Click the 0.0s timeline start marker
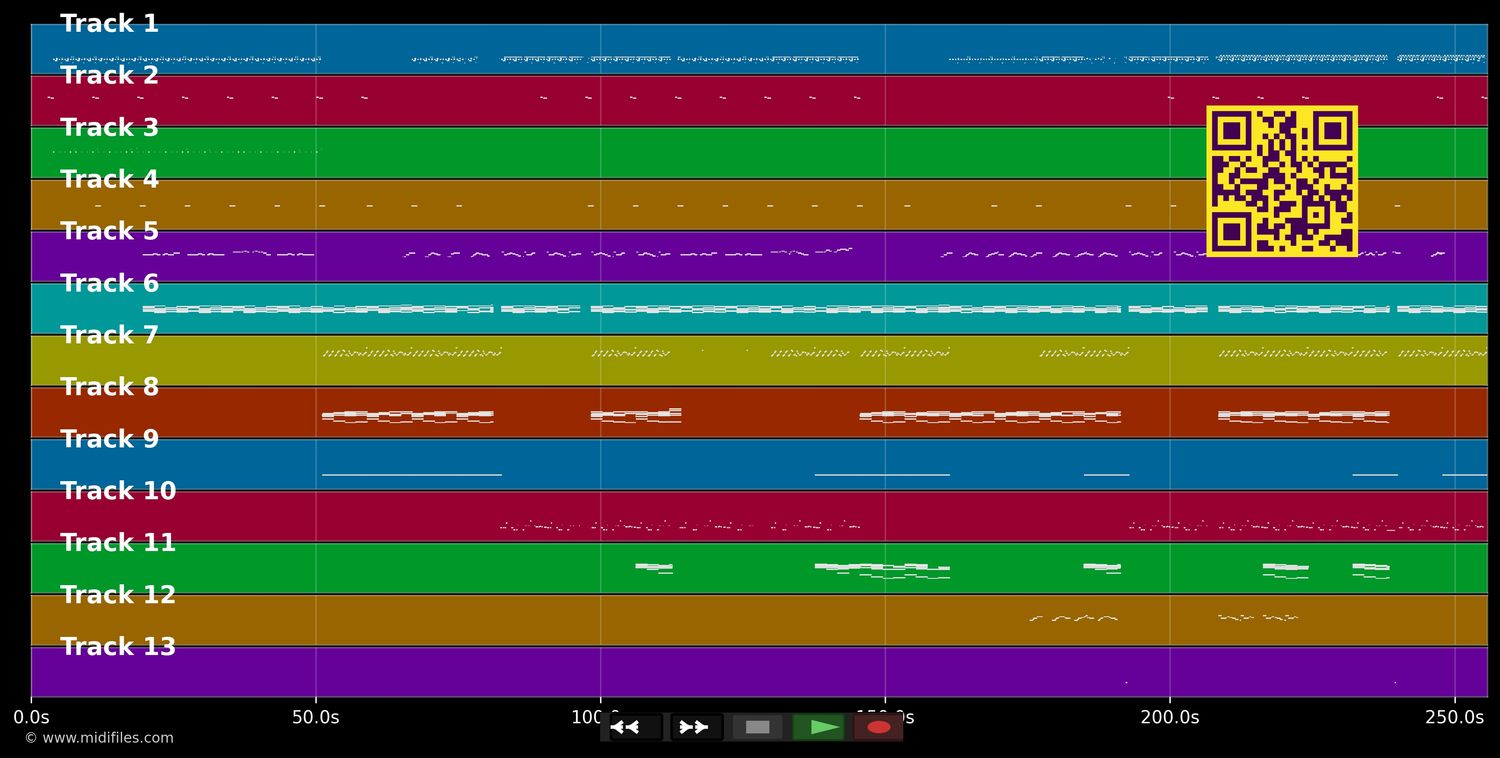Screen dimensions: 1500x758 31,717
